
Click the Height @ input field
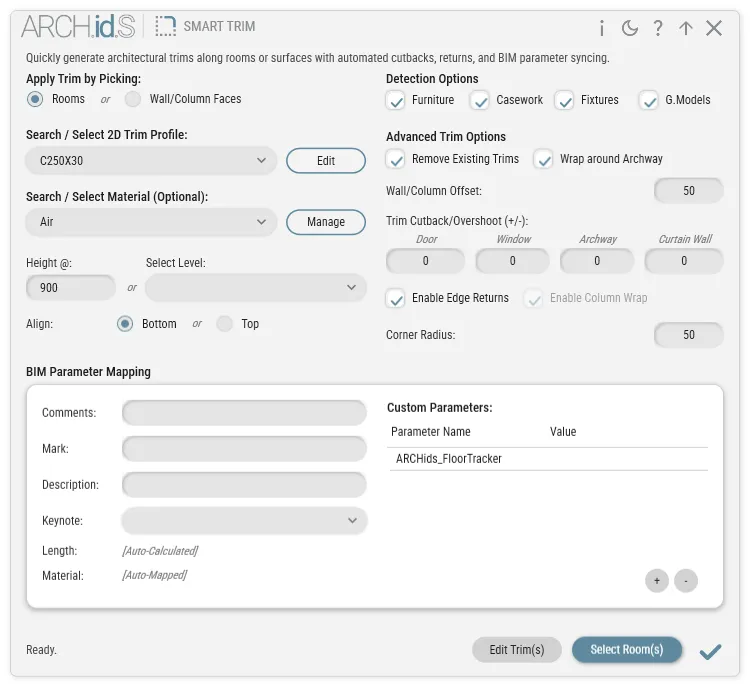(71, 288)
